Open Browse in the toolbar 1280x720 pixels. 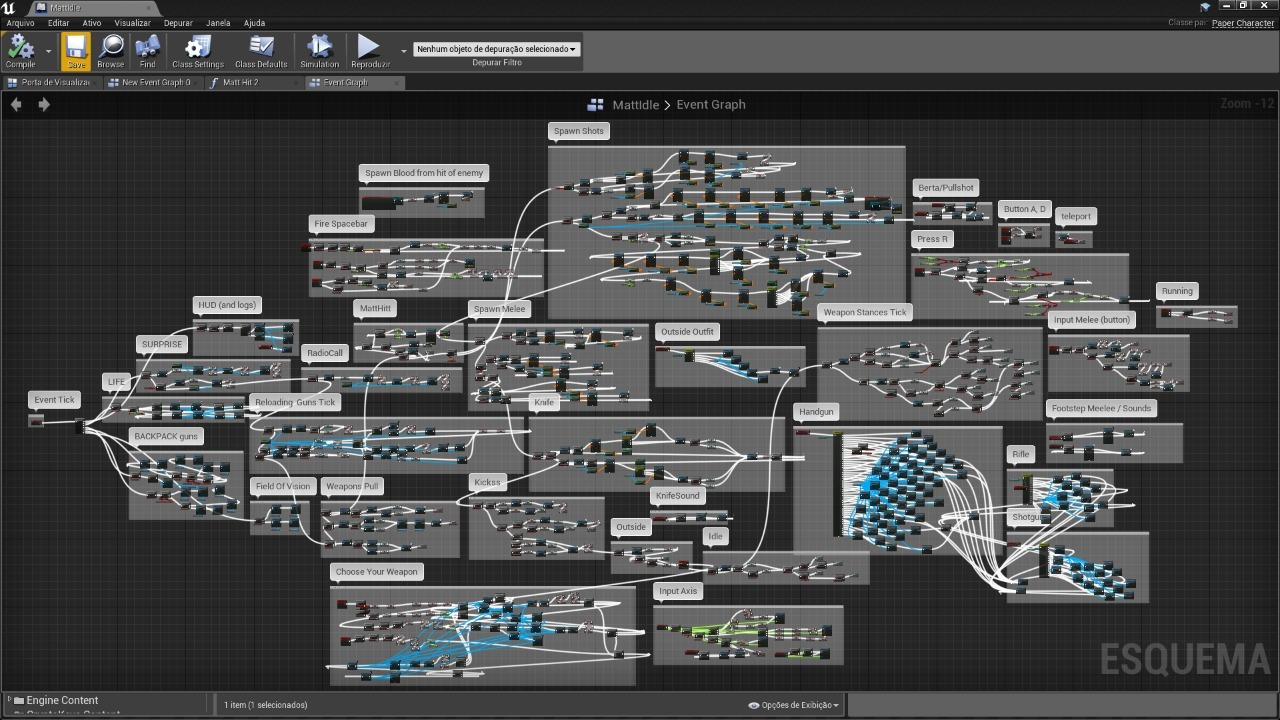click(x=111, y=47)
